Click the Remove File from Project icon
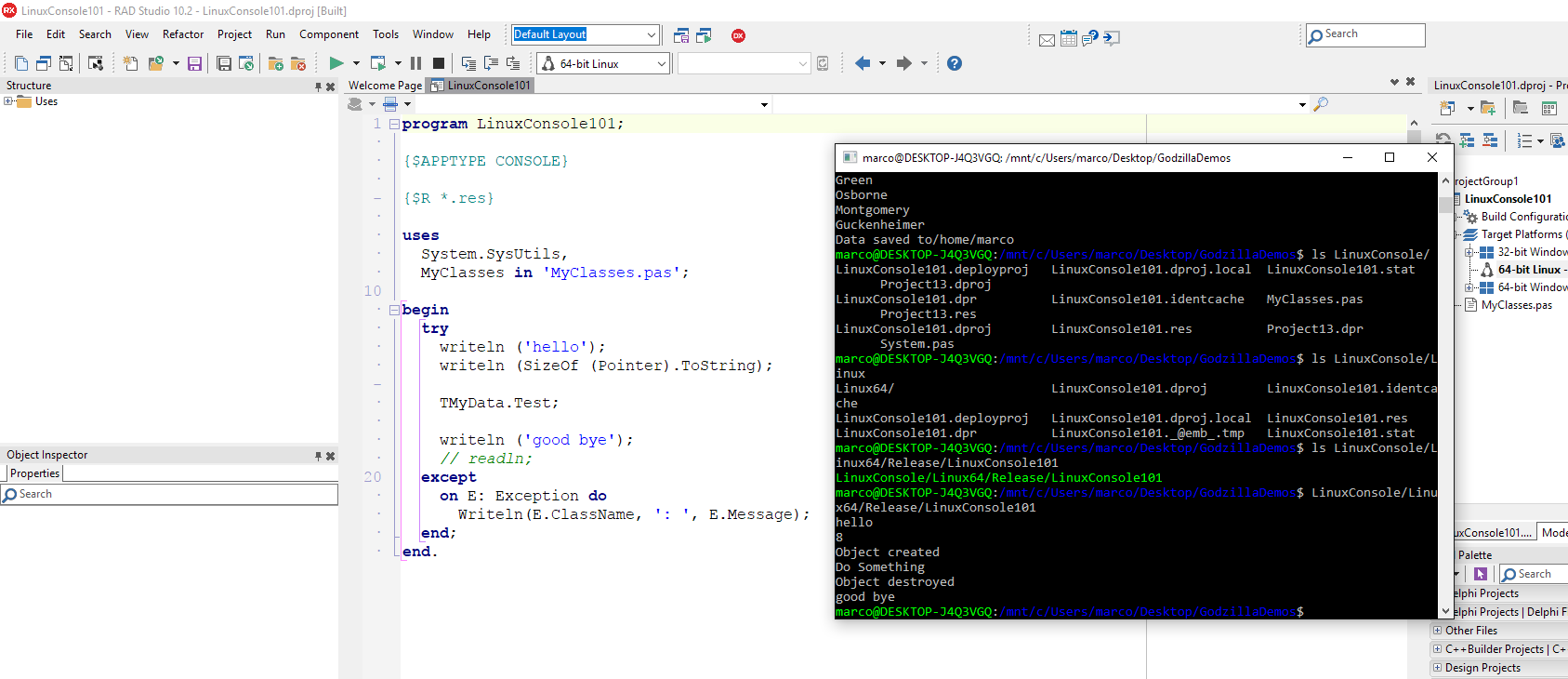This screenshot has width=1568, height=679. [298, 63]
